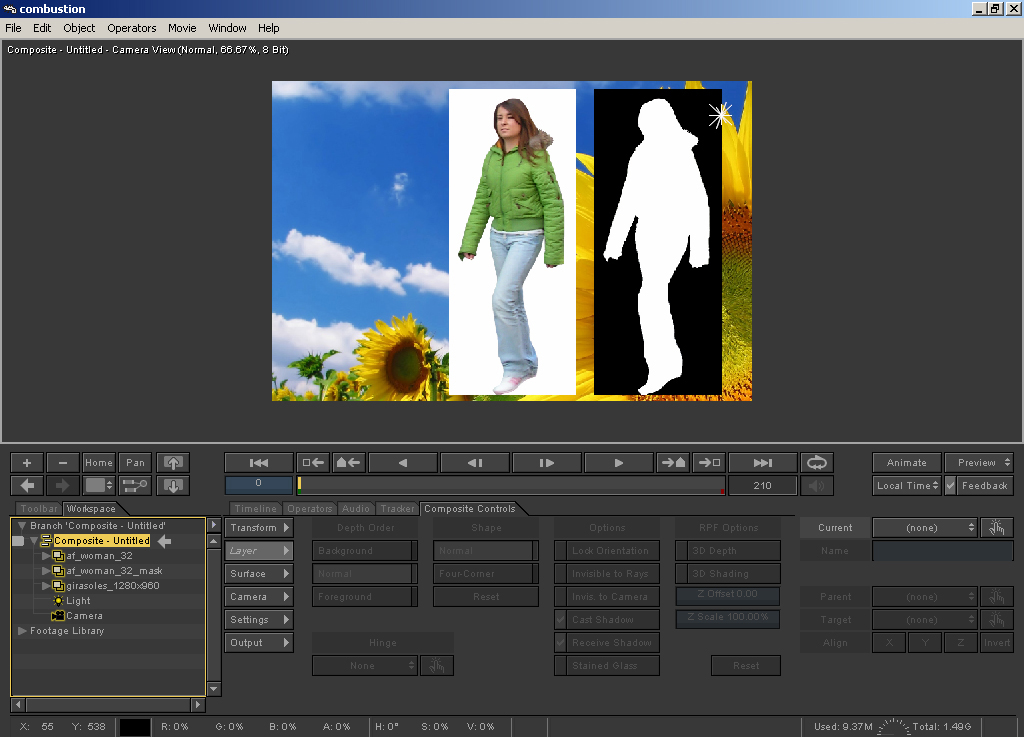Go to the first frame
Screen dimensions: 1024x737
[x=259, y=463]
